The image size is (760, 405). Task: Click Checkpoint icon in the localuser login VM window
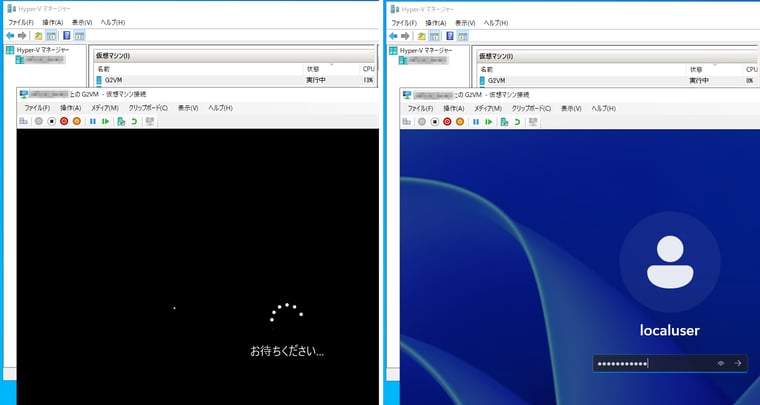504,122
